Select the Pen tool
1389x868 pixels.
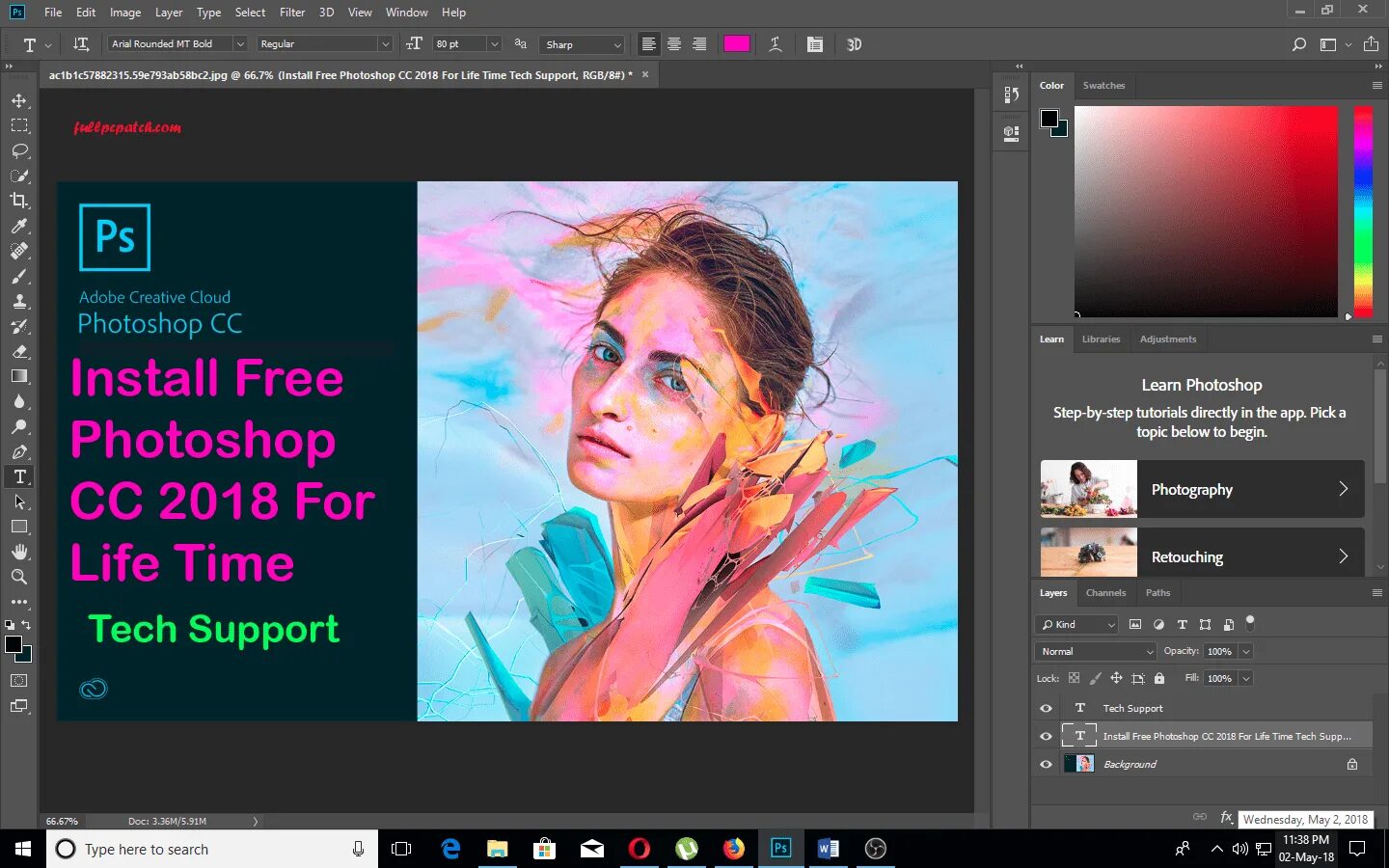(x=19, y=451)
